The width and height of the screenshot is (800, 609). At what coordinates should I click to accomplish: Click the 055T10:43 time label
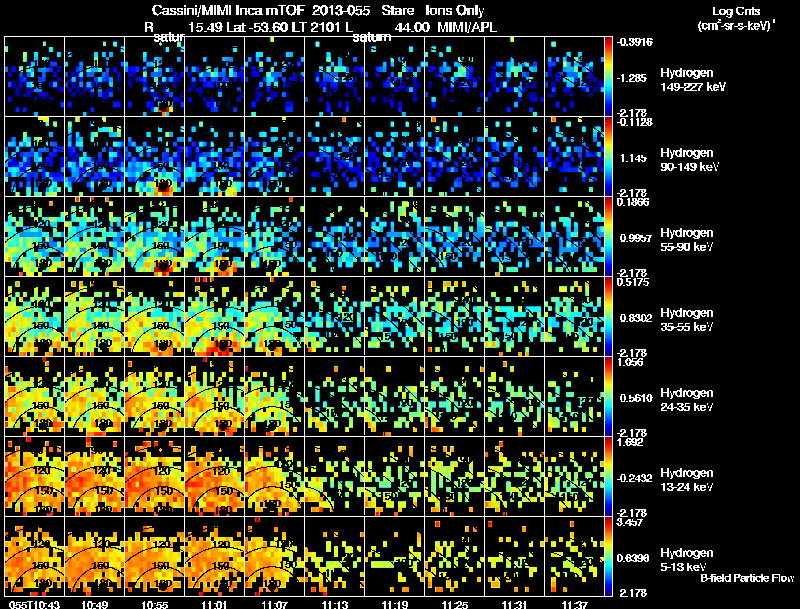pyautogui.click(x=34, y=605)
